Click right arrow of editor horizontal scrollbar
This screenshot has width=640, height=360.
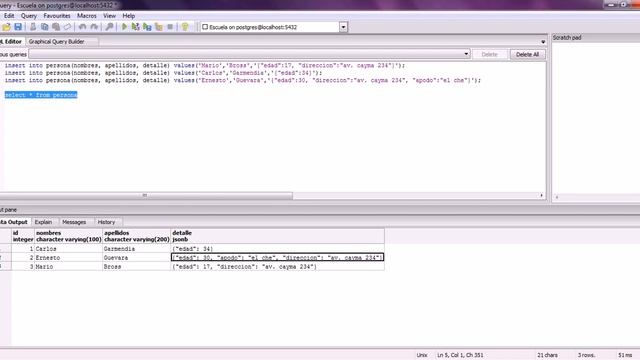click(542, 196)
